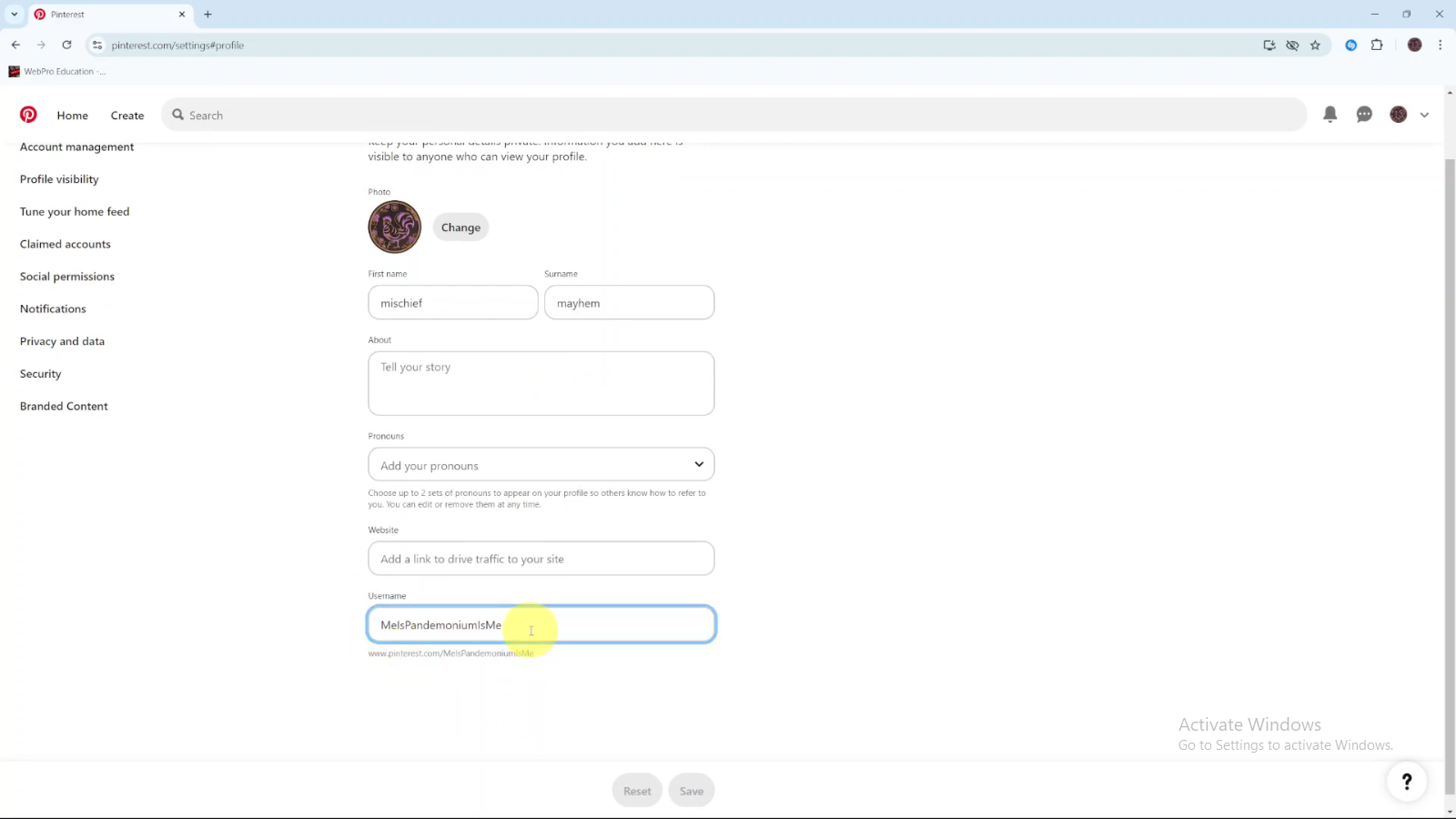Open Privacy and data settings
Image resolution: width=1456 pixels, height=819 pixels.
pyautogui.click(x=62, y=341)
